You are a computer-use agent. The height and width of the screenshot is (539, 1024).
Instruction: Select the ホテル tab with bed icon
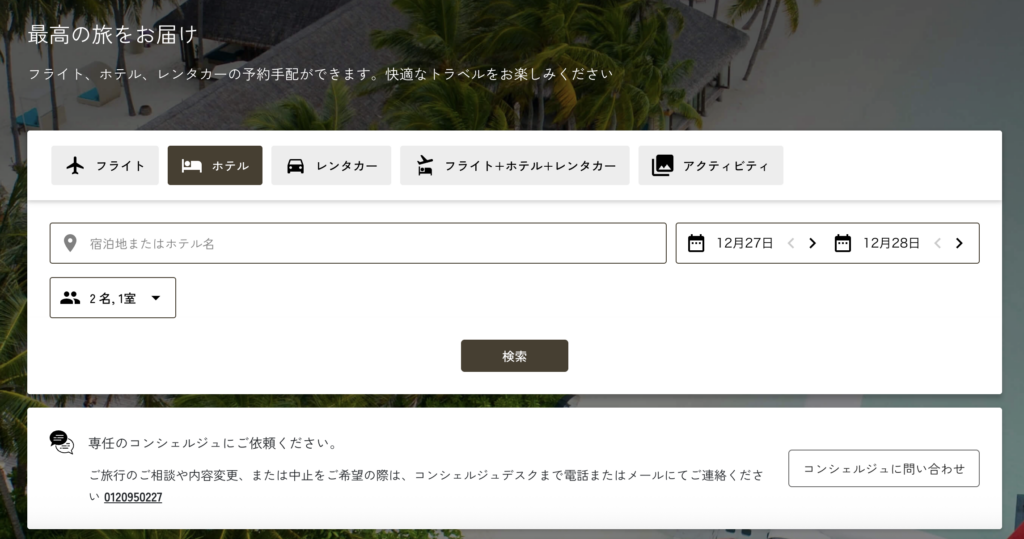215,165
